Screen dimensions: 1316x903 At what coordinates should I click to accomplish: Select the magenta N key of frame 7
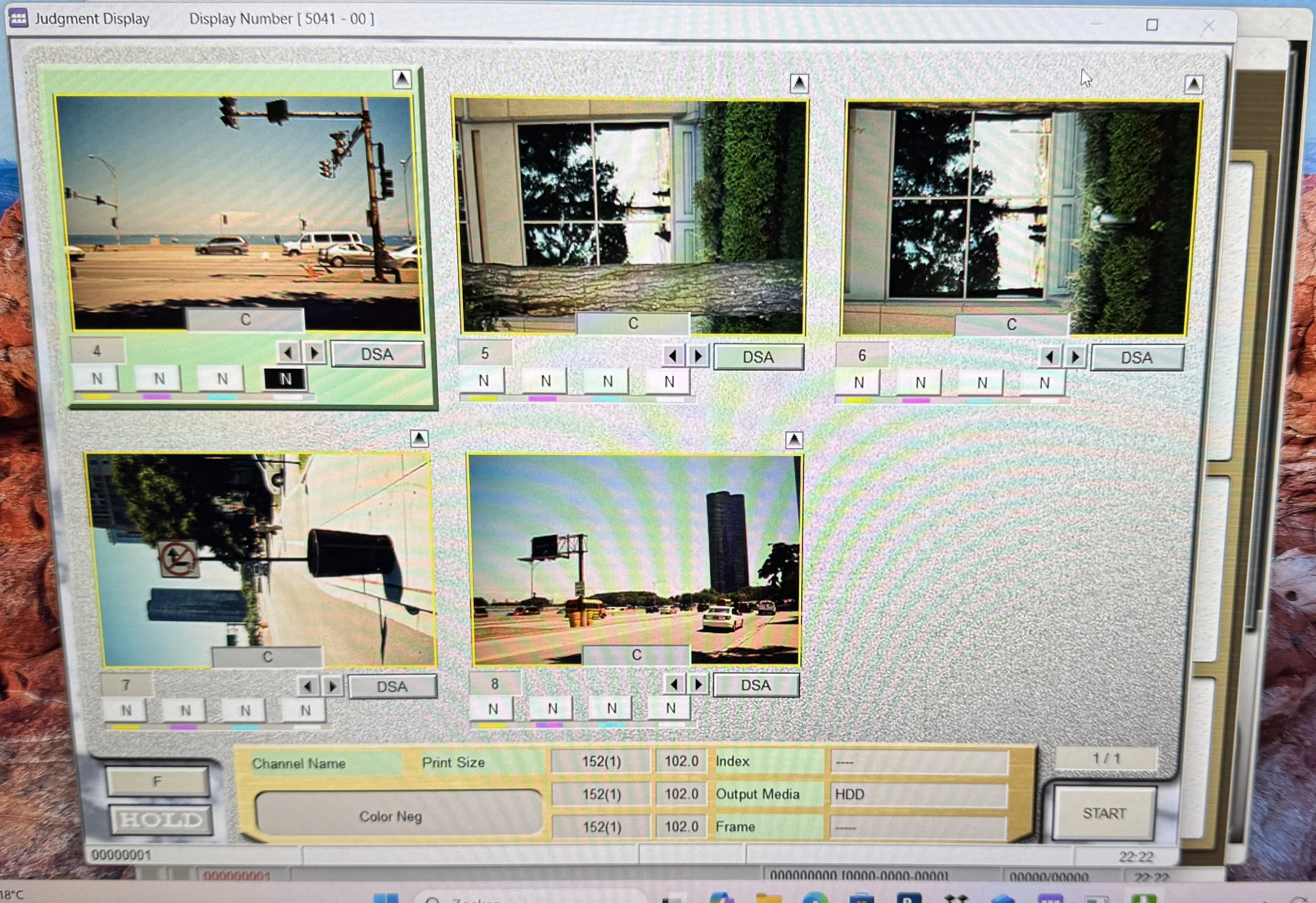click(185, 710)
